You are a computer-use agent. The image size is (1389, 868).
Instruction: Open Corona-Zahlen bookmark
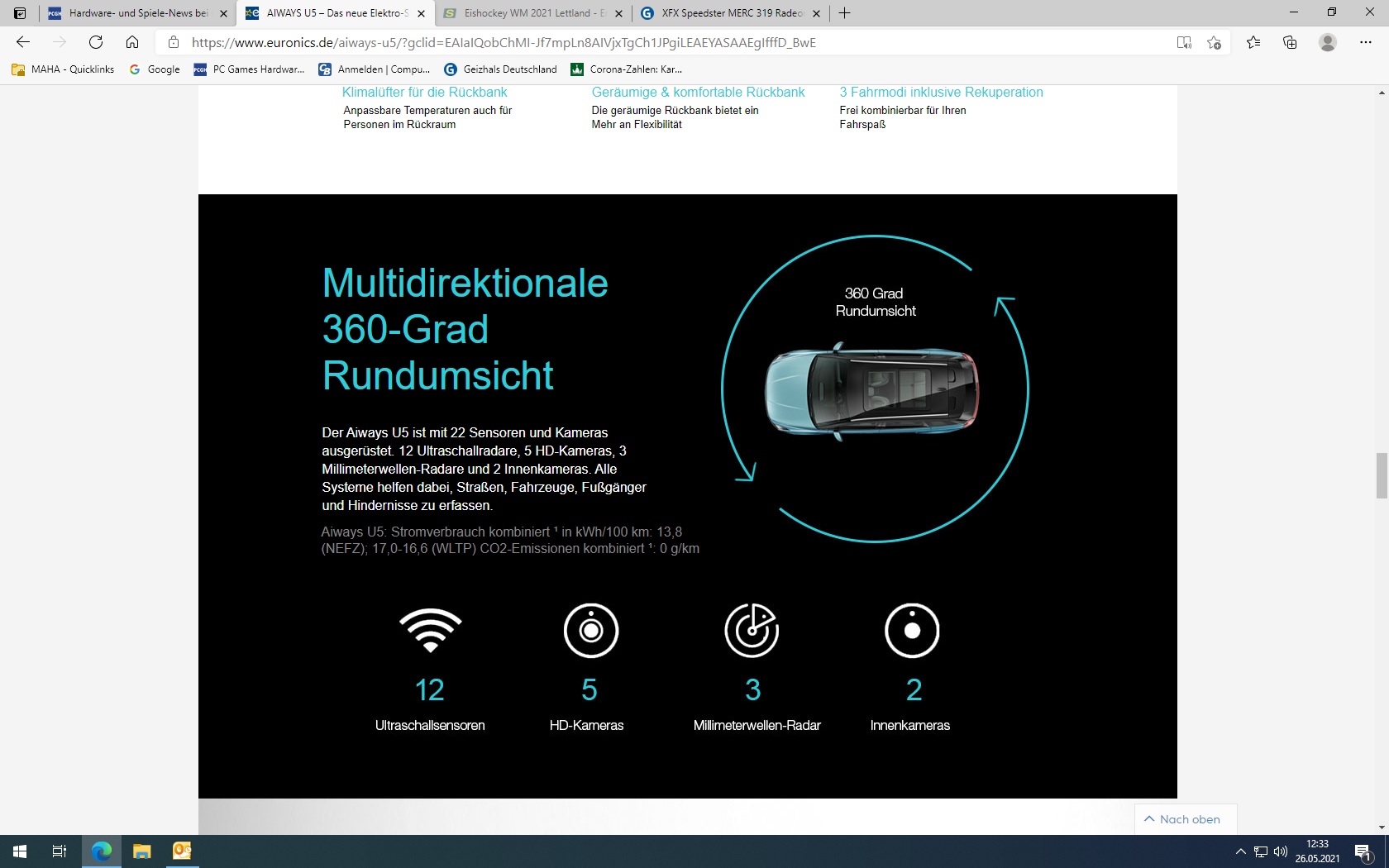click(x=626, y=69)
